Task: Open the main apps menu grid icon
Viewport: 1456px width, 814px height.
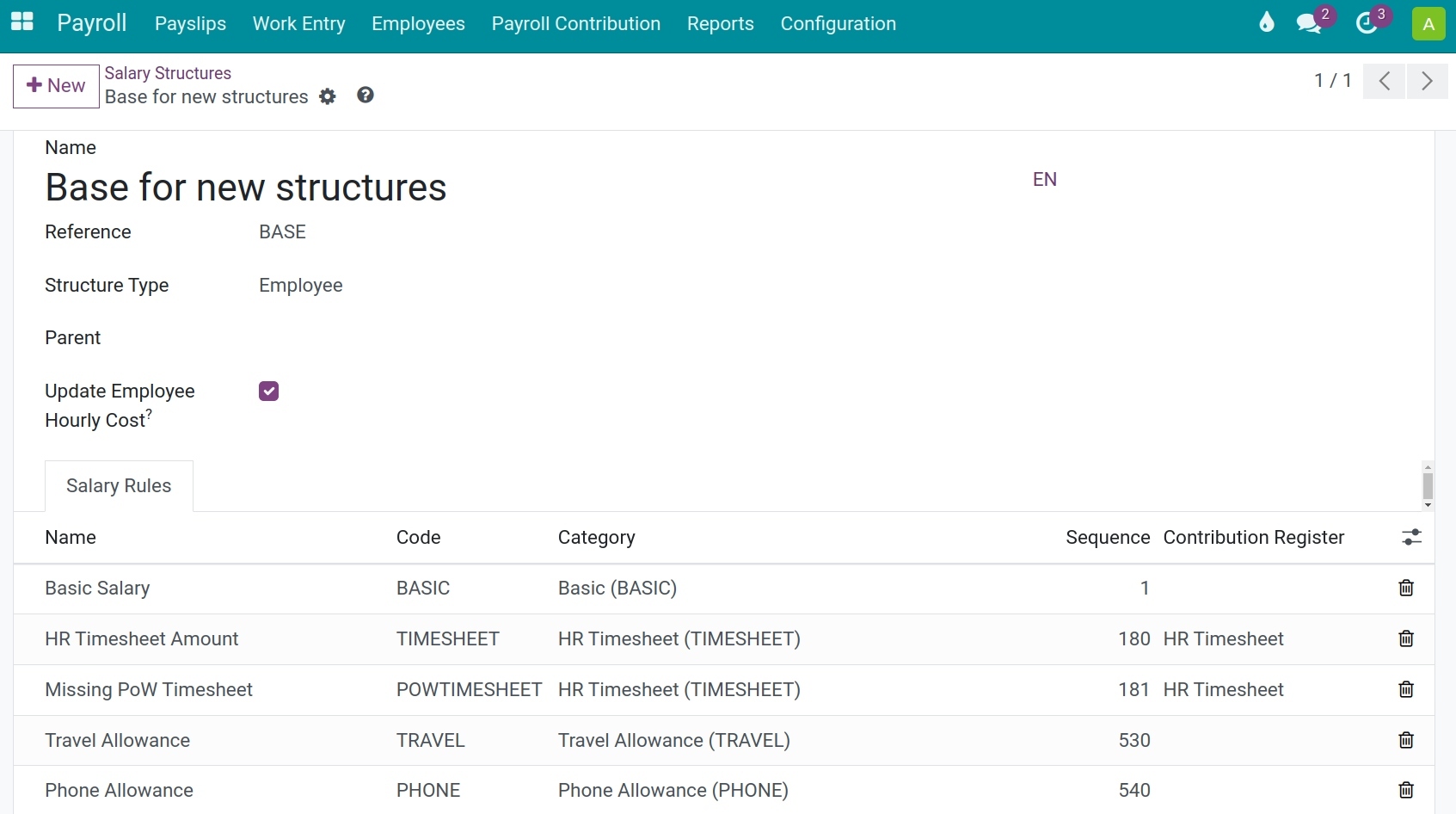Action: [22, 22]
